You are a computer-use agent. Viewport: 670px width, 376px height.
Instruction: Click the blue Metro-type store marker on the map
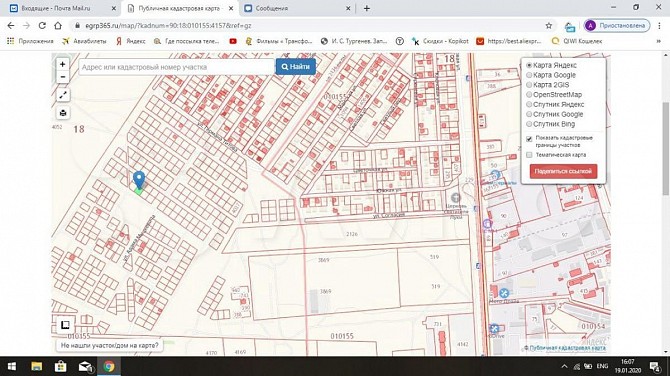[504, 293]
